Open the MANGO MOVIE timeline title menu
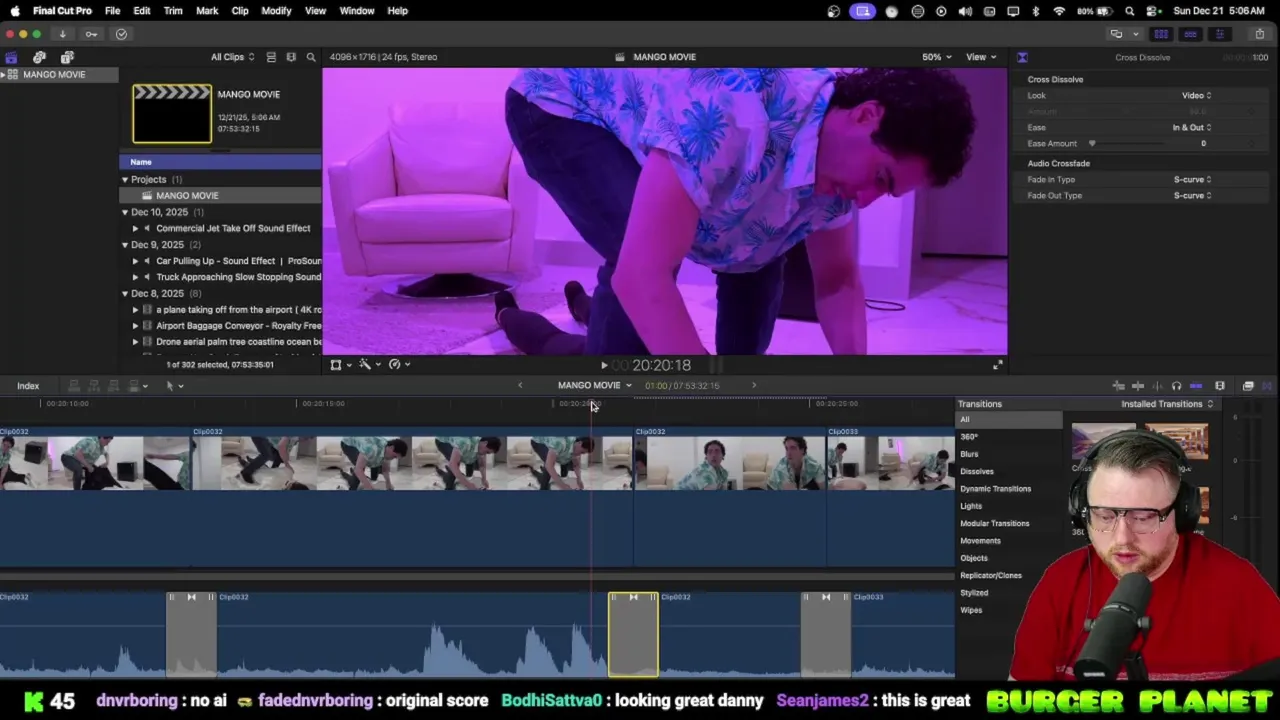The width and height of the screenshot is (1280, 720). click(x=594, y=385)
